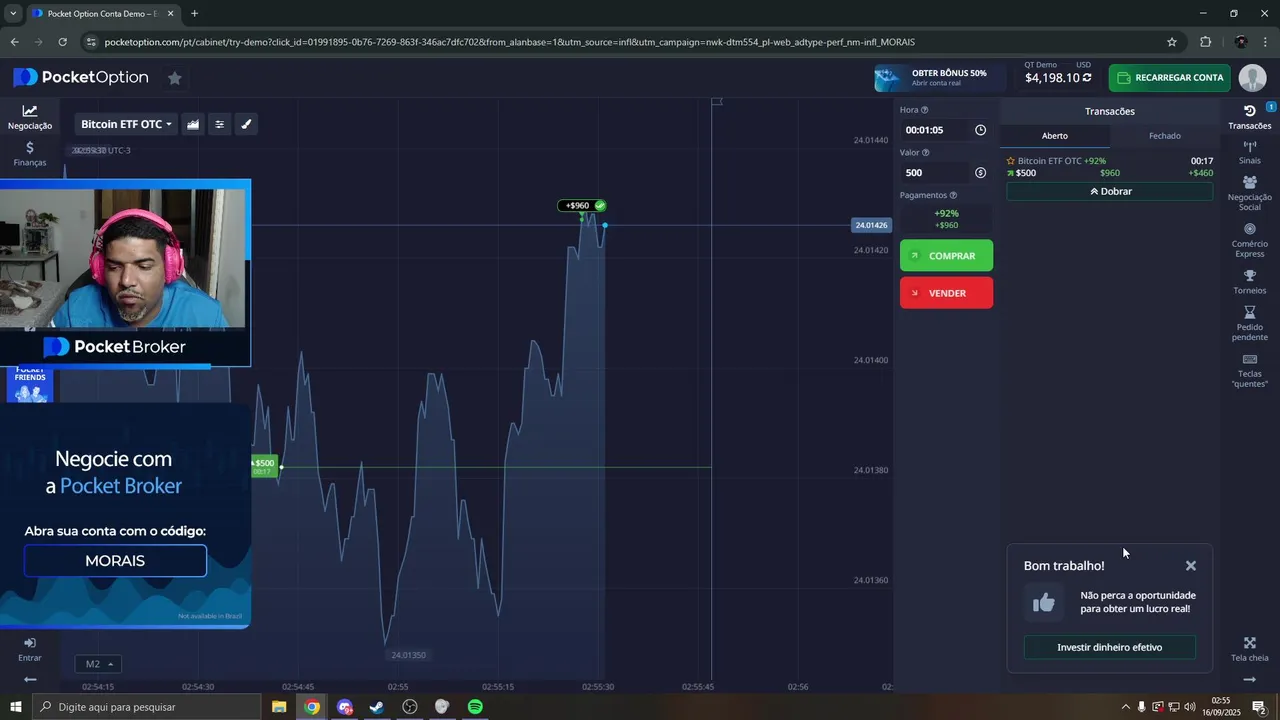Select the Pocket Option Conta Demo browser tab

102,14
